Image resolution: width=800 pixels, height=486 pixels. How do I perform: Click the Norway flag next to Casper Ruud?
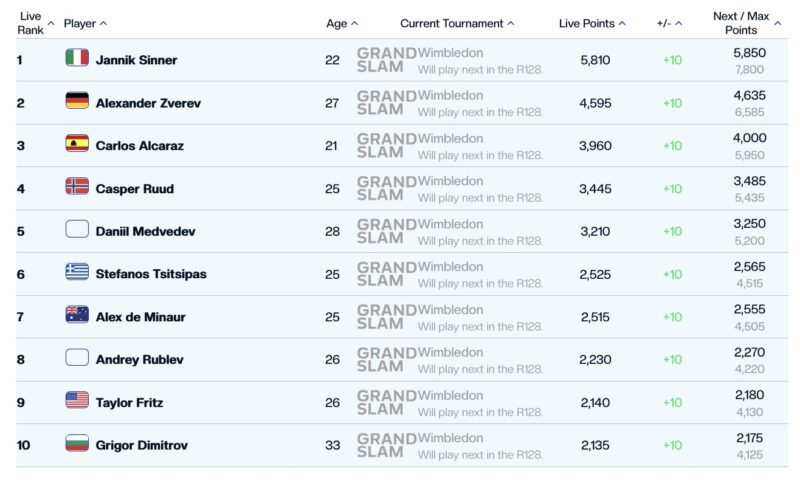(x=77, y=186)
